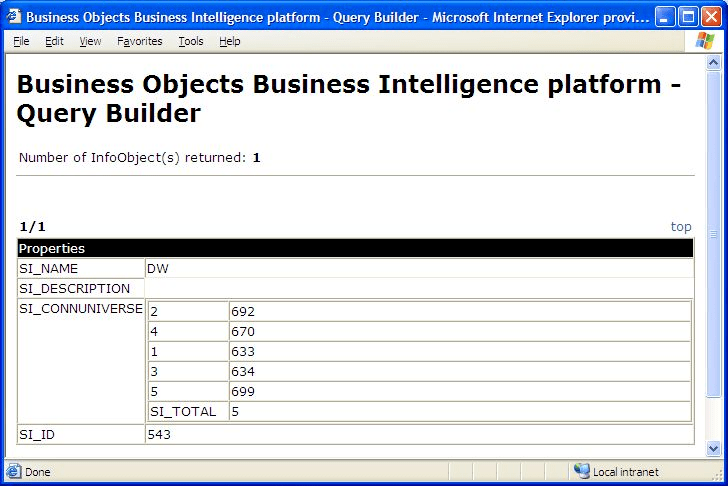Click the scrollbar up arrow
Screen dimensions: 728x486
pos(713,62)
